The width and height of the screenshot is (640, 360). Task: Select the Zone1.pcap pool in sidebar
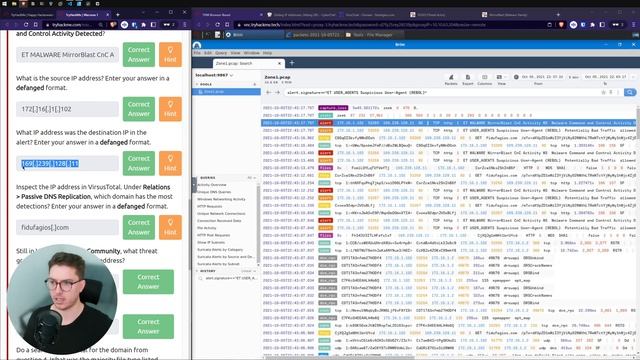click(x=226, y=92)
